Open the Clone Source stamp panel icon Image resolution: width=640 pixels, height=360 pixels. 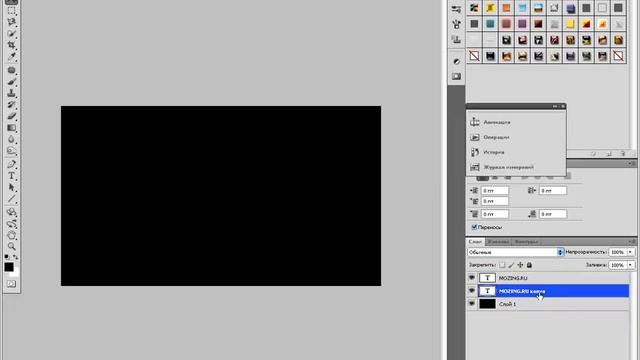pyautogui.click(x=456, y=39)
